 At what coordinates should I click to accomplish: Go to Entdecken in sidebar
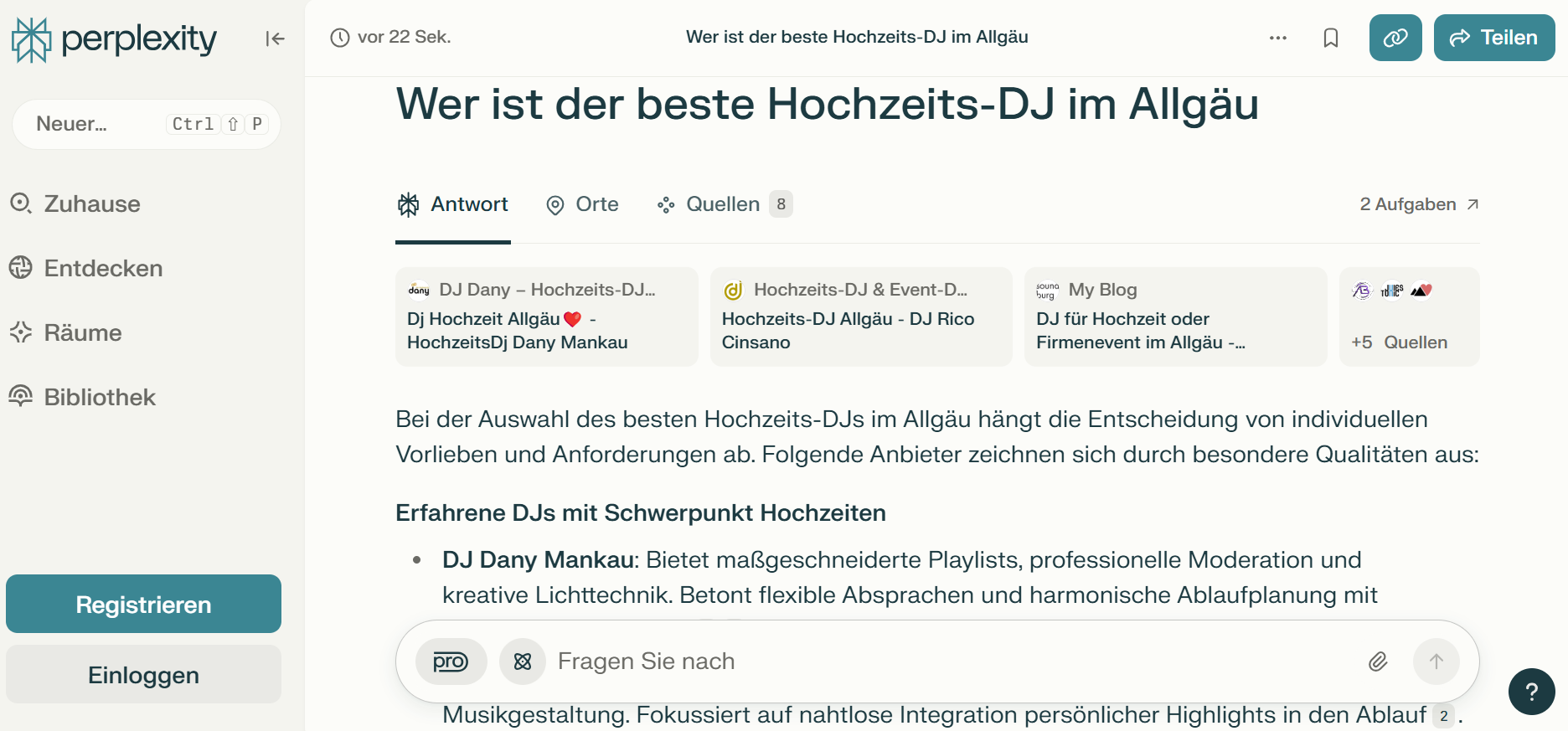pyautogui.click(x=86, y=268)
